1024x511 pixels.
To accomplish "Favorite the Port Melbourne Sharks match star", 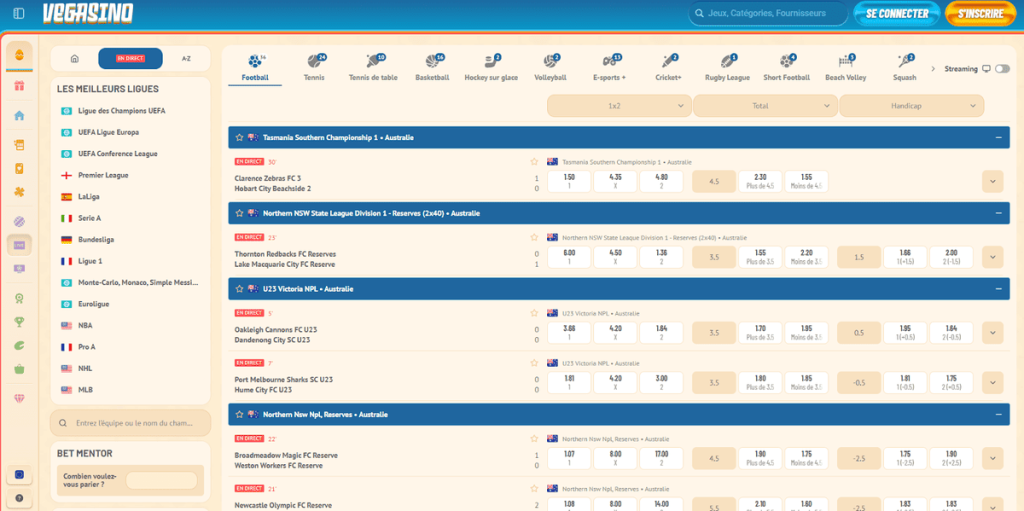I will click(x=534, y=363).
